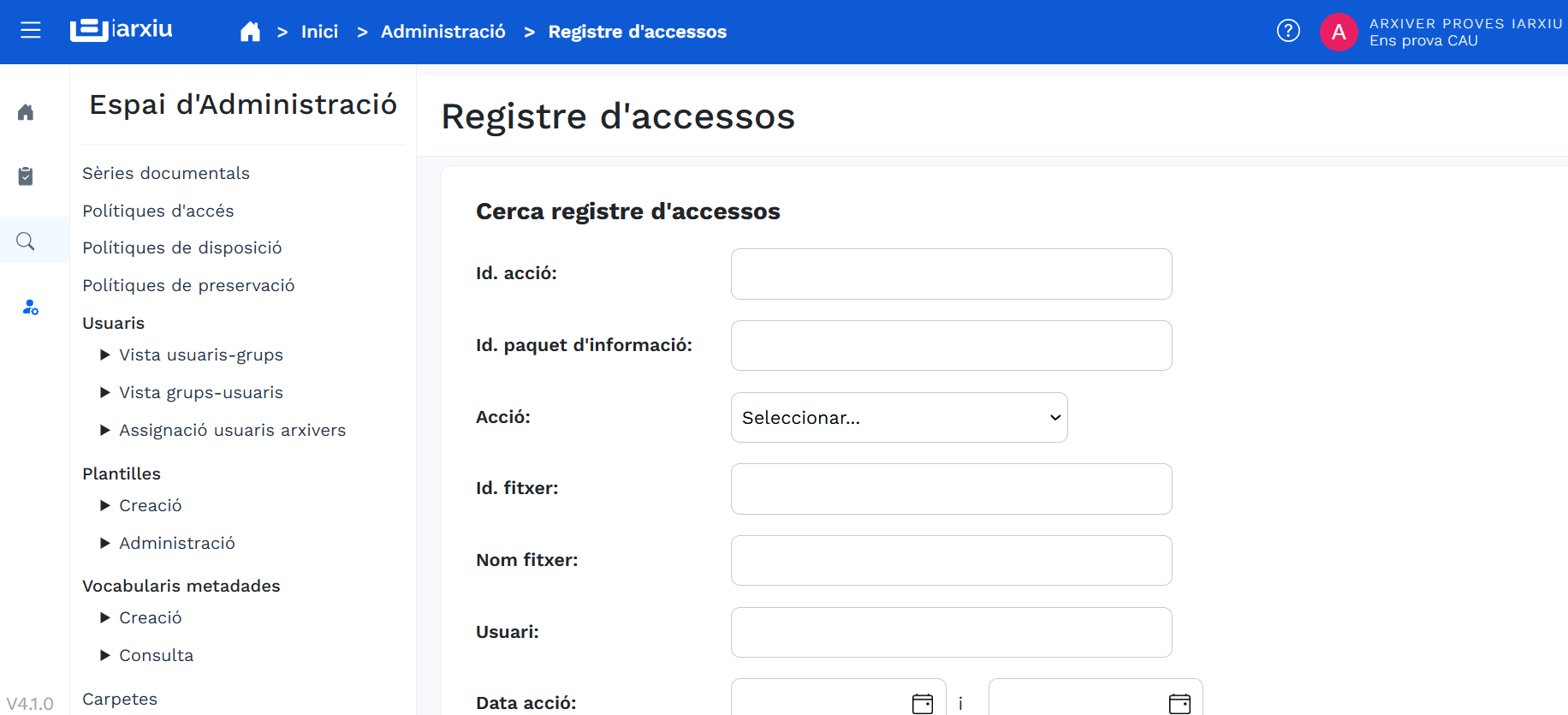Open Assignació usuaris arxivers
This screenshot has height=715, width=1568.
click(x=233, y=430)
